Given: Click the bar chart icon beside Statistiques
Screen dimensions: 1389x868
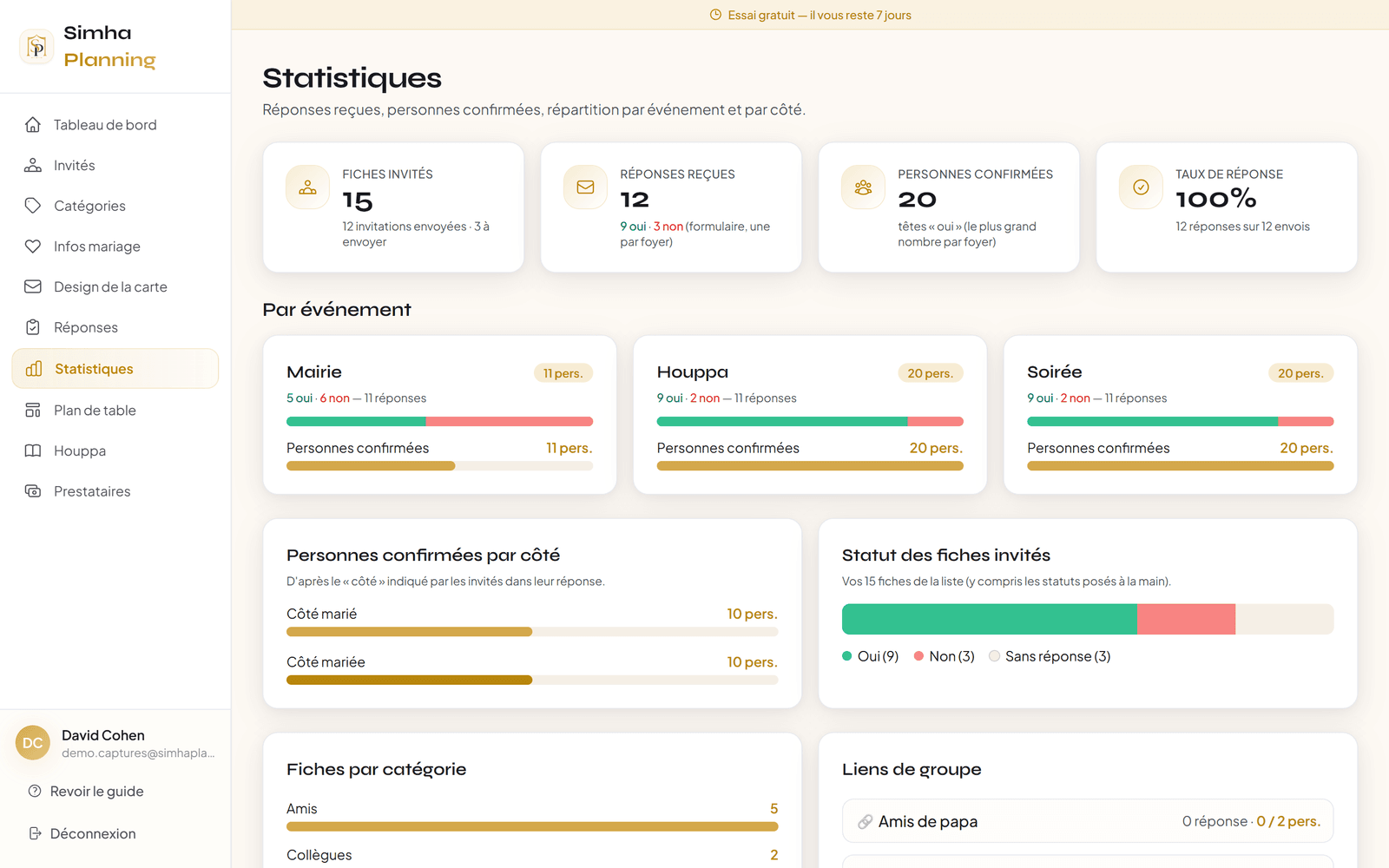Looking at the screenshot, I should [34, 369].
